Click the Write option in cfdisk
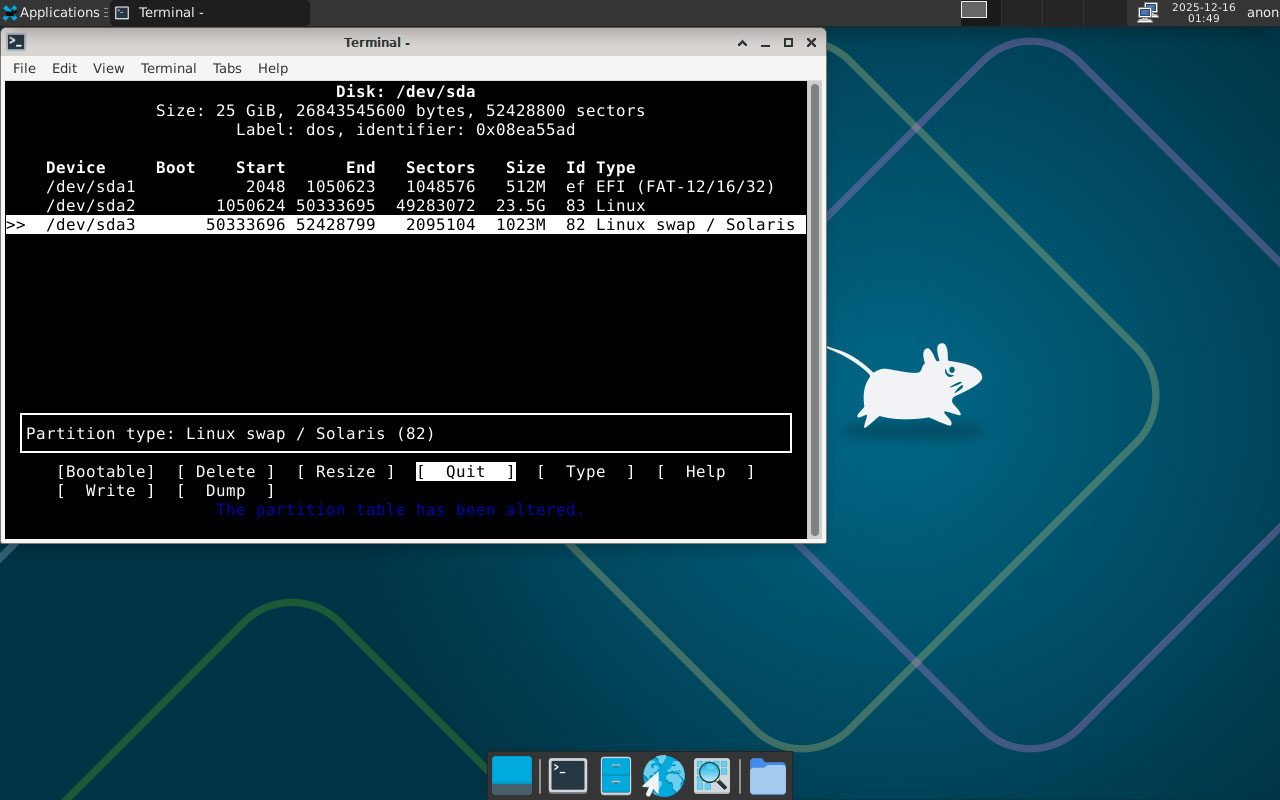Screen dimensions: 1280x800 (106, 491)
